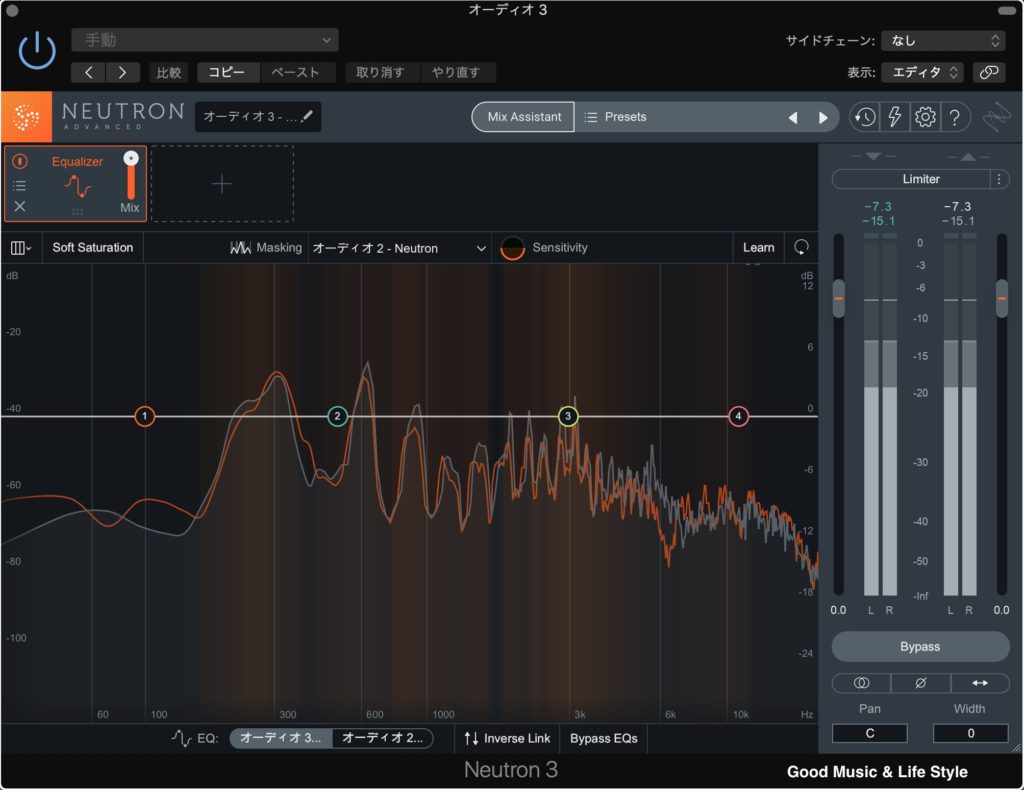This screenshot has height=790, width=1024.
Task: Click the Learn button
Action: tap(759, 248)
